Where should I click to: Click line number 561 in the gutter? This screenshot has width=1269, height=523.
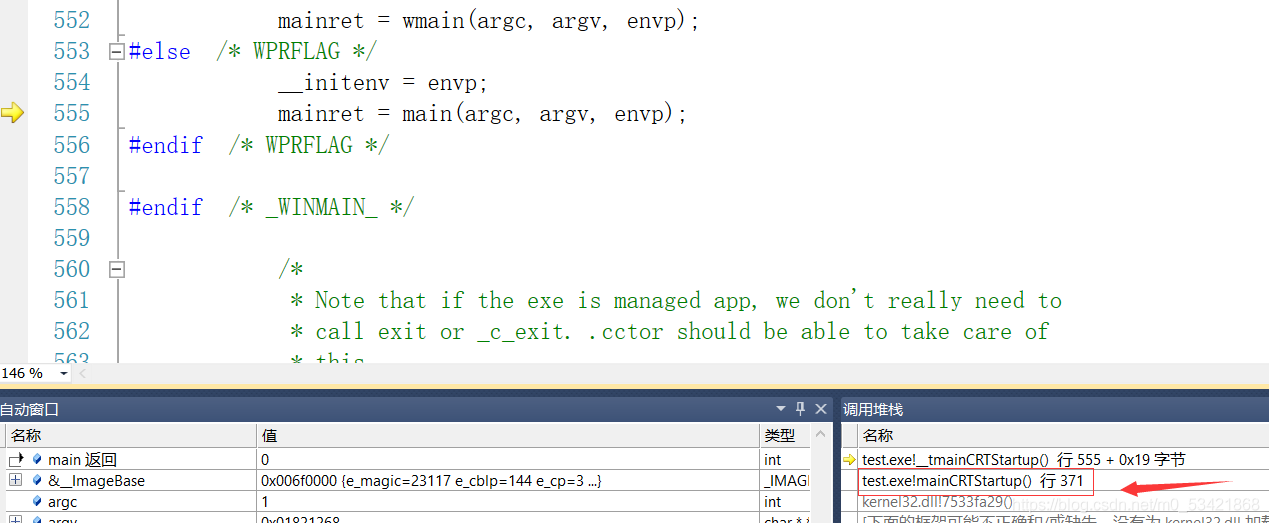[71, 300]
